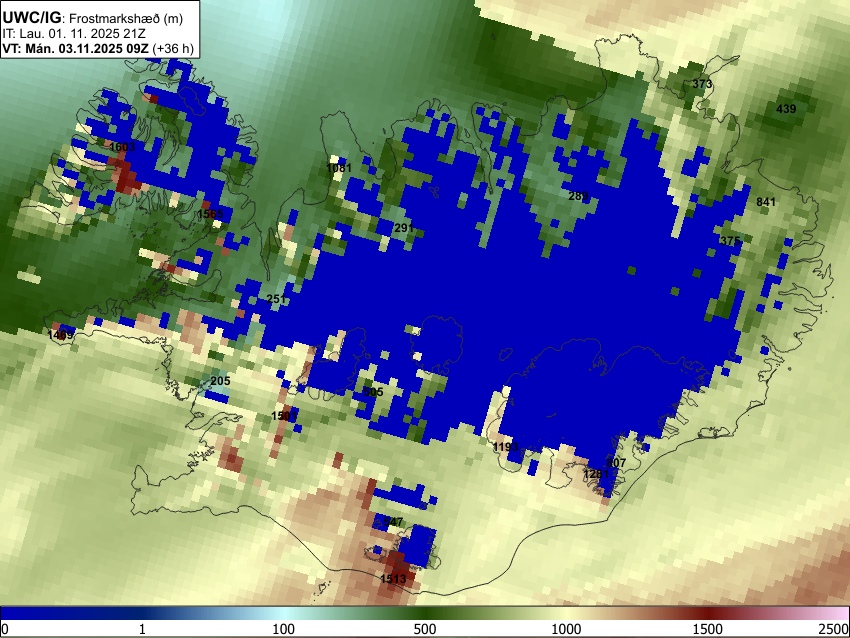Click the 1193 value label
Screen dimensions: 850x638
[506, 447]
